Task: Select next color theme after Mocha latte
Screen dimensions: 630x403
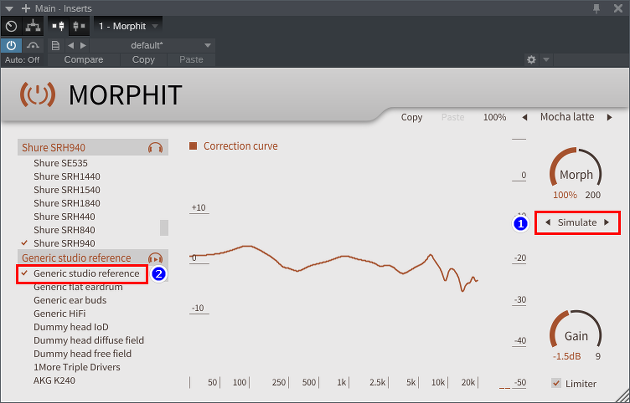Action: click(610, 117)
